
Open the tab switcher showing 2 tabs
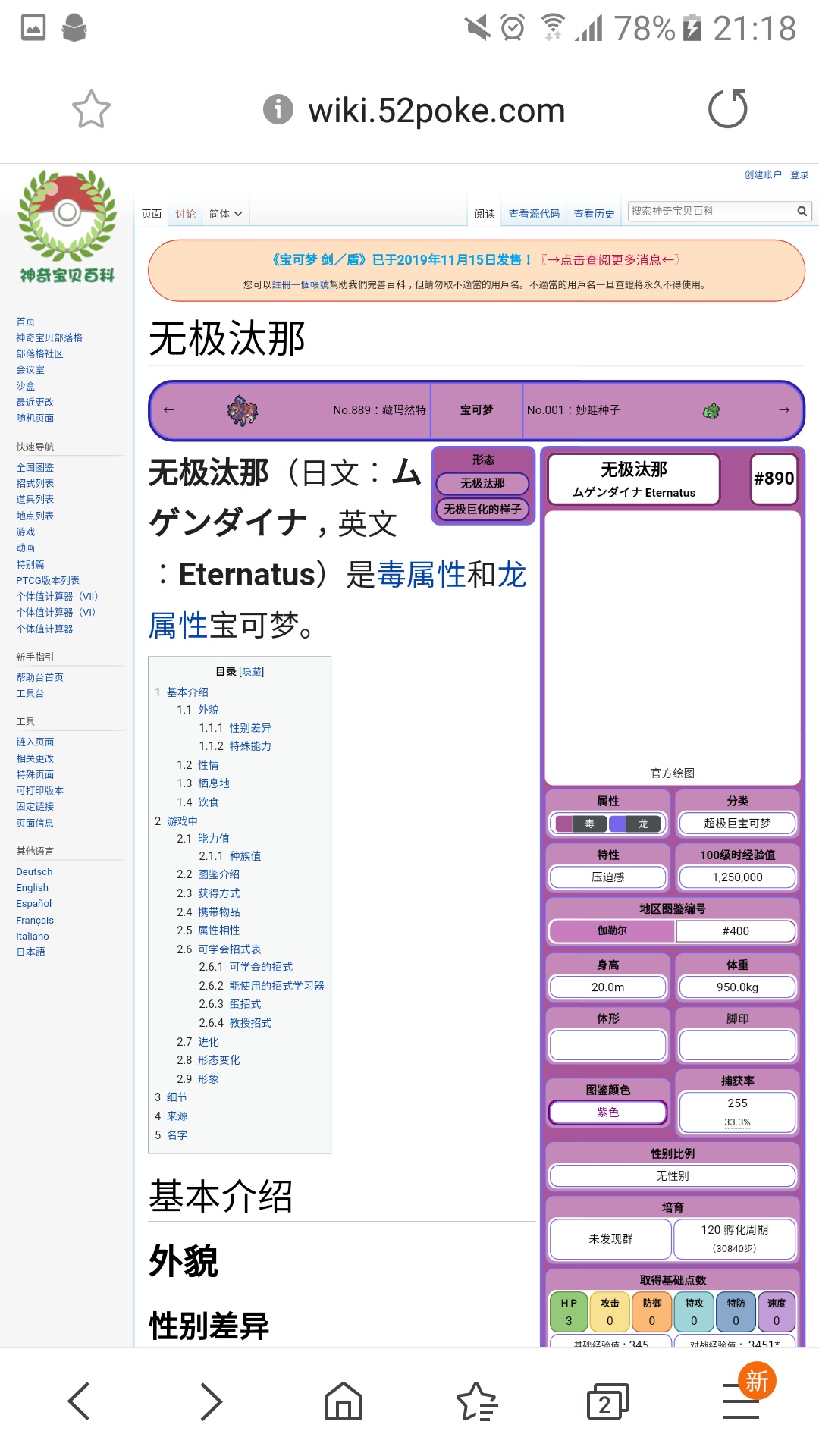tap(607, 1401)
